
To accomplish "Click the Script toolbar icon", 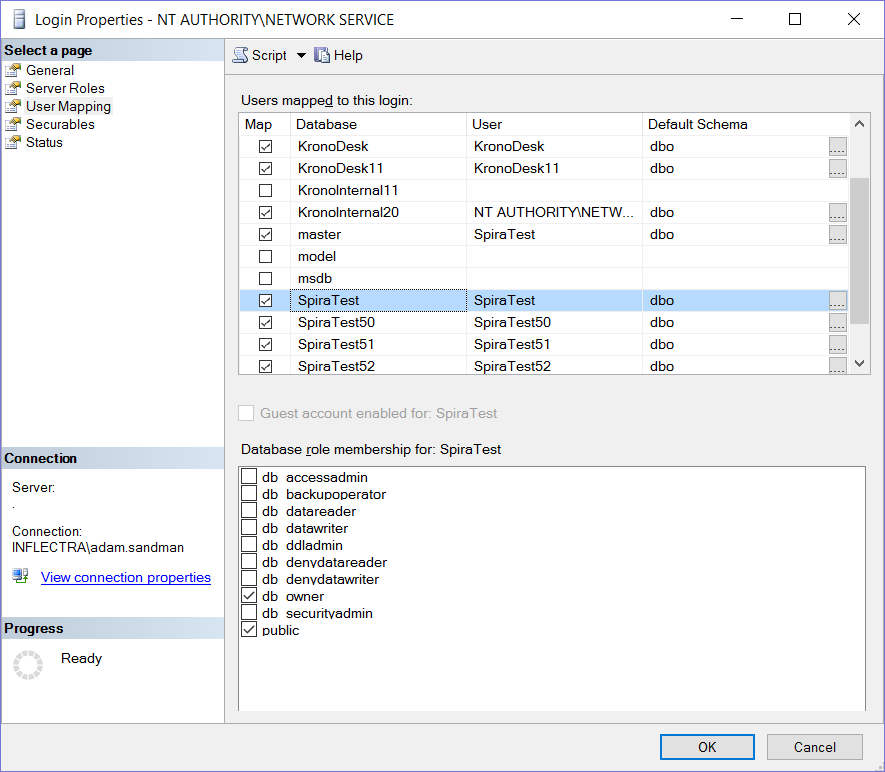I will (x=240, y=56).
